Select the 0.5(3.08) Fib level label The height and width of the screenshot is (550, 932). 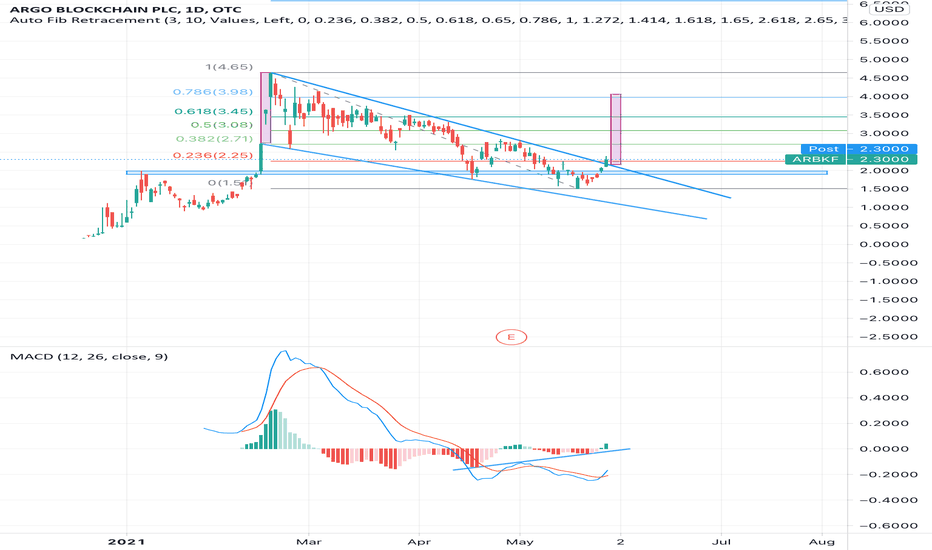222,125
